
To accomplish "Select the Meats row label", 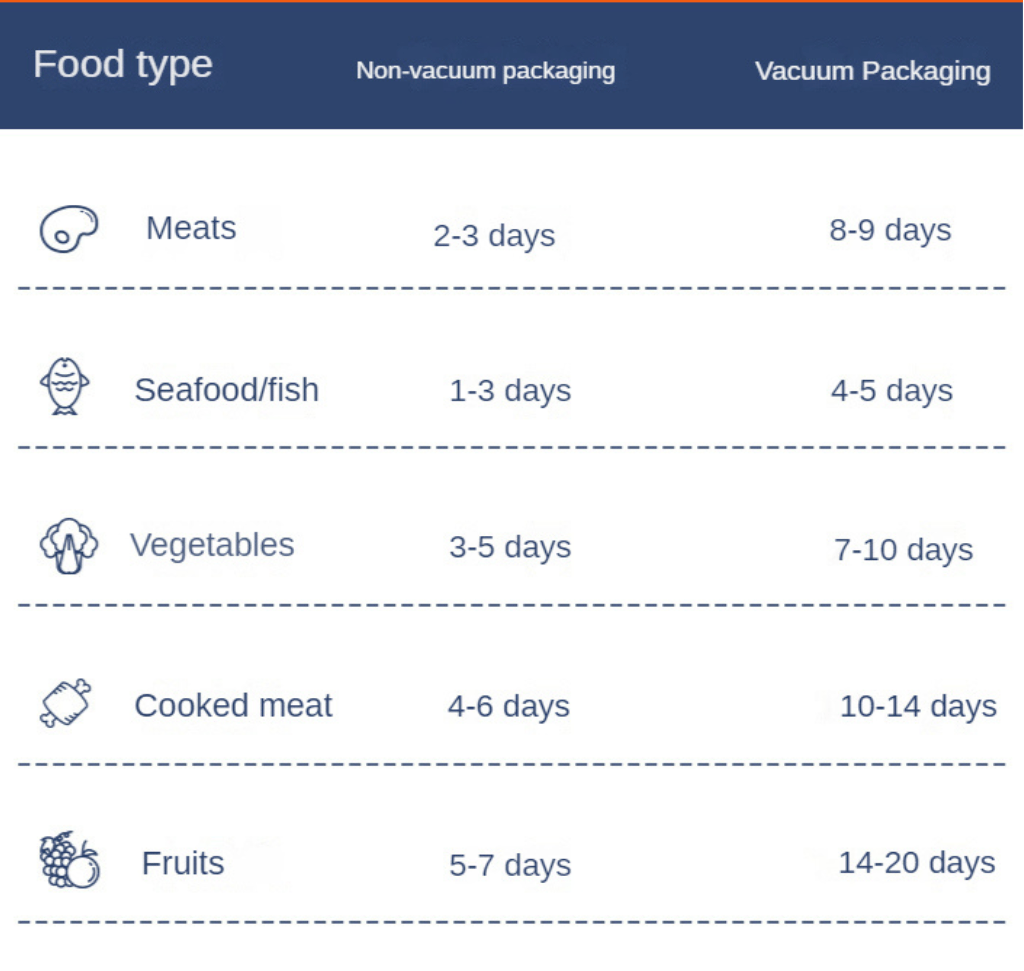I will (191, 228).
